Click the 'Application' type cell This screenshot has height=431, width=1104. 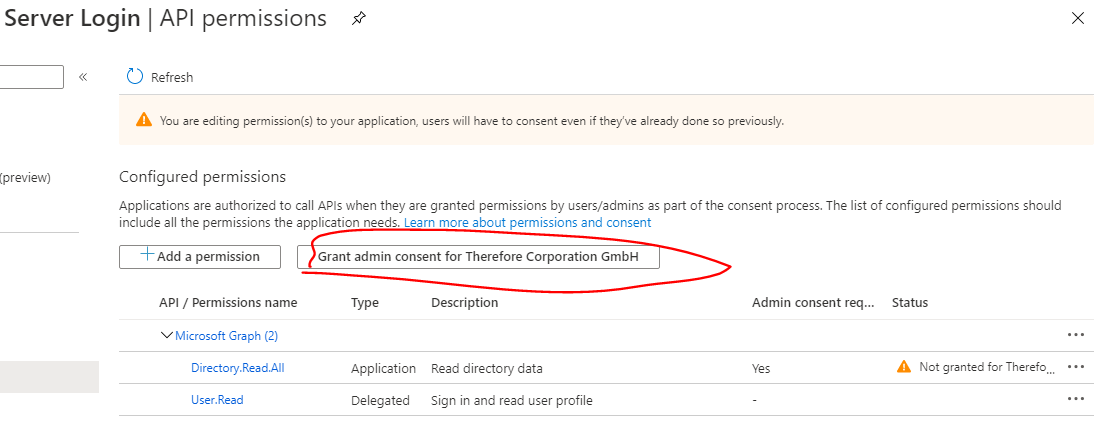(384, 368)
